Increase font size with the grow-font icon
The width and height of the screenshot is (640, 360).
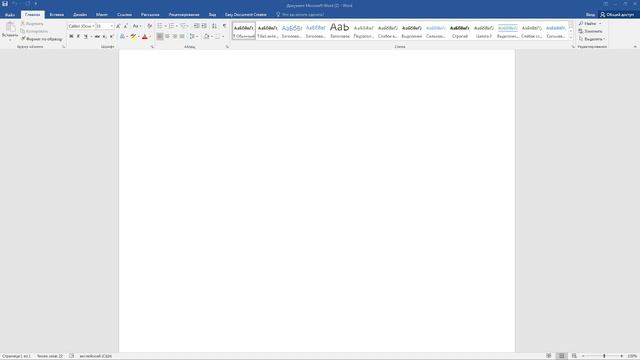coord(118,26)
